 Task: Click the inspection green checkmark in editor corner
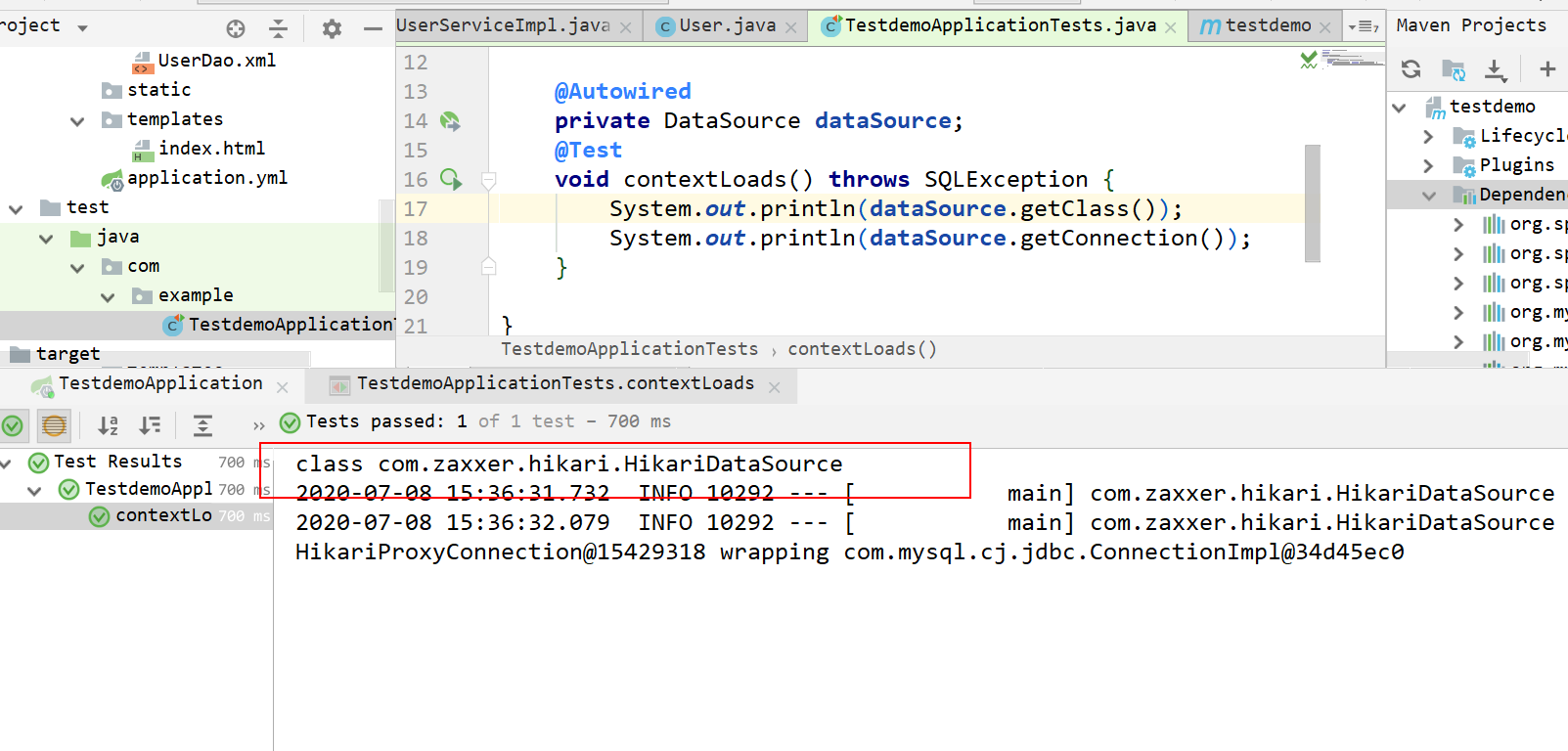click(1309, 61)
